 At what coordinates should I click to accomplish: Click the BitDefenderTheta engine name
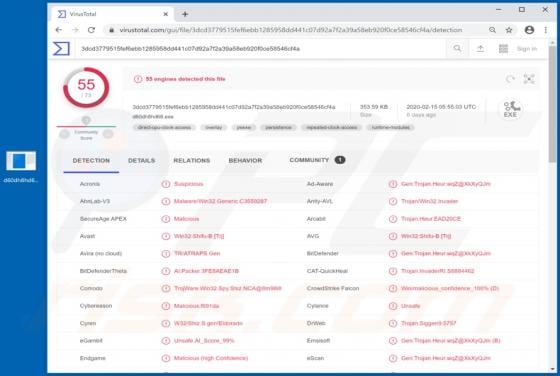[103, 271]
